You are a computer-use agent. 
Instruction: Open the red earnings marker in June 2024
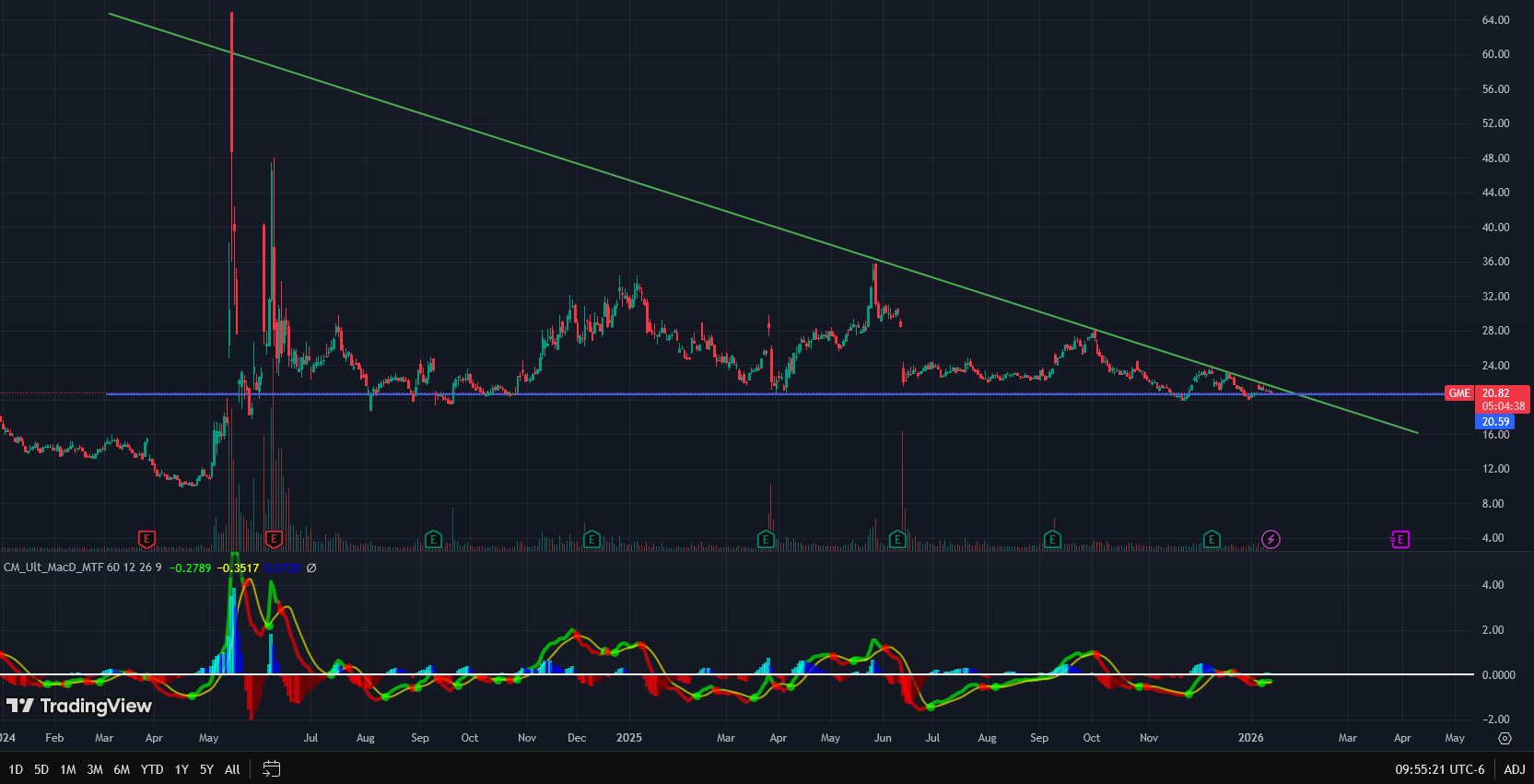click(274, 539)
